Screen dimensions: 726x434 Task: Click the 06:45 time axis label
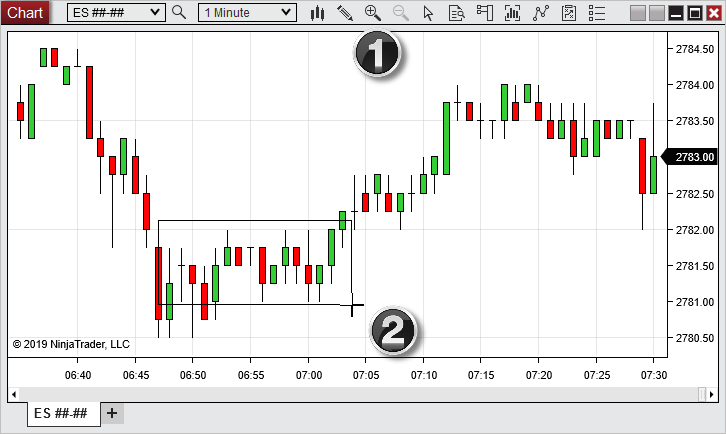pyautogui.click(x=136, y=375)
